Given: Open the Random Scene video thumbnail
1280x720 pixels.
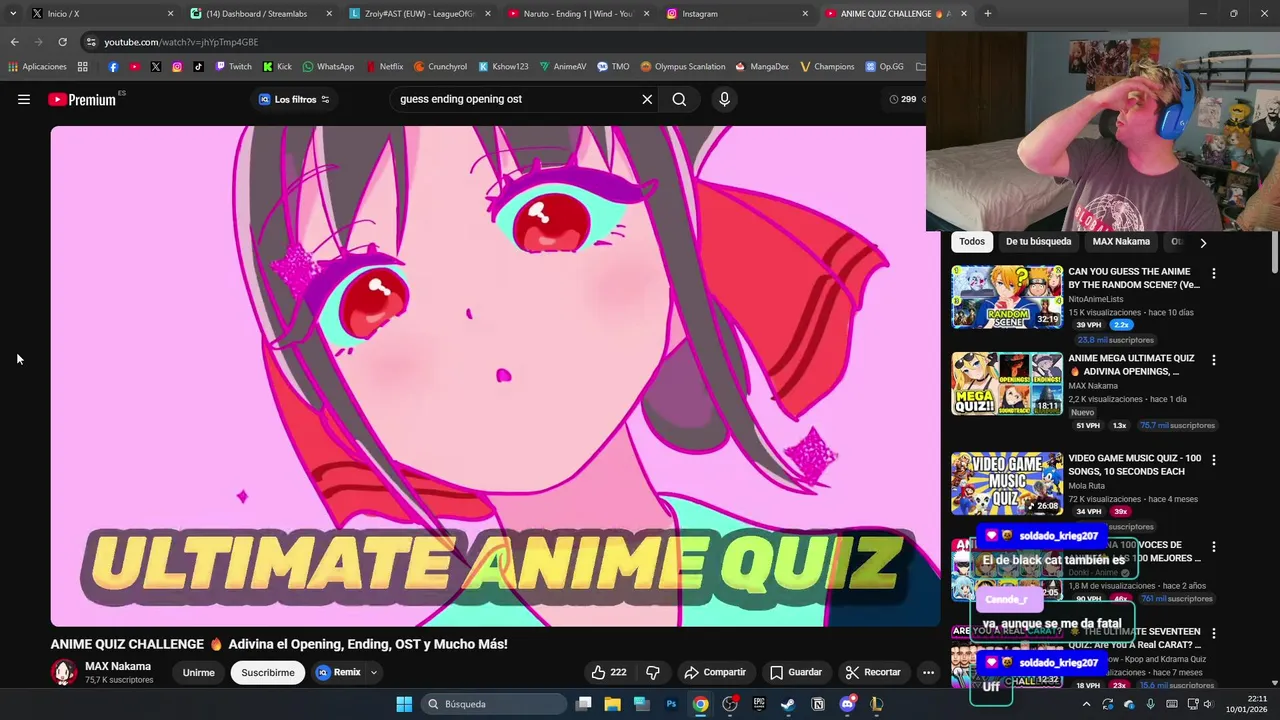Looking at the screenshot, I should (1007, 297).
